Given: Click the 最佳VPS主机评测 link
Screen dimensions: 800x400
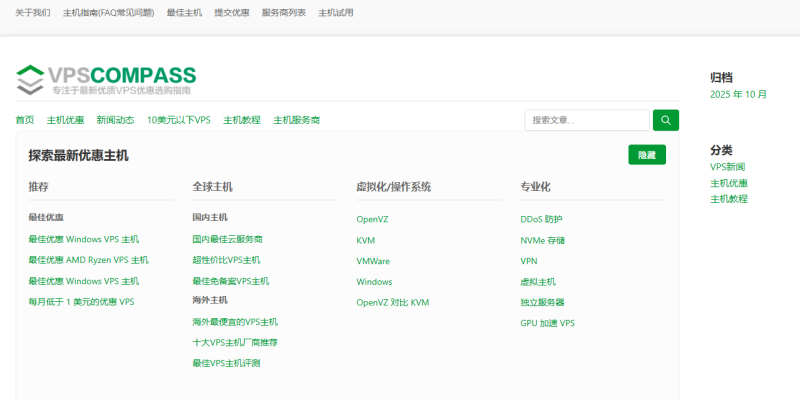Looking at the screenshot, I should coord(227,363).
